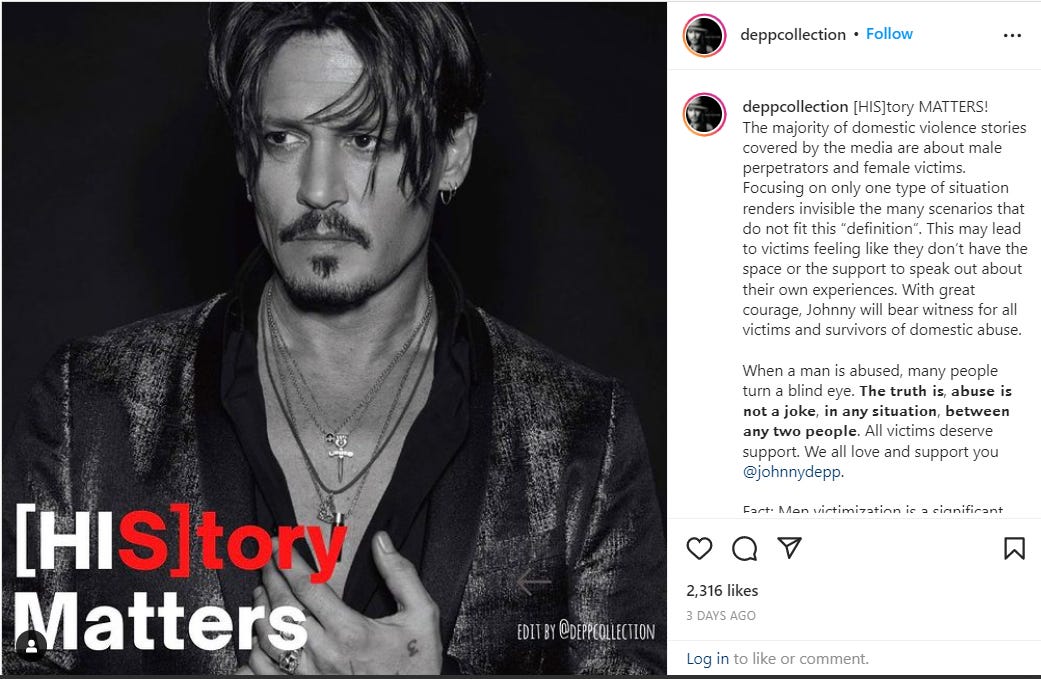Open deppcollection username in caption
This screenshot has width=1041, height=679.
(795, 106)
